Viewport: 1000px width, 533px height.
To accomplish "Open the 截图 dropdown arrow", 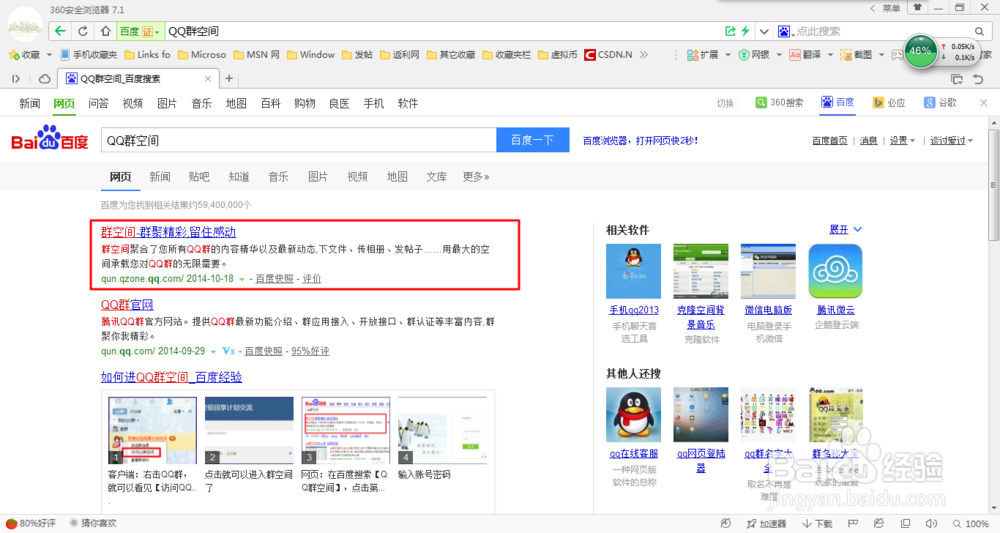I will coord(881,55).
